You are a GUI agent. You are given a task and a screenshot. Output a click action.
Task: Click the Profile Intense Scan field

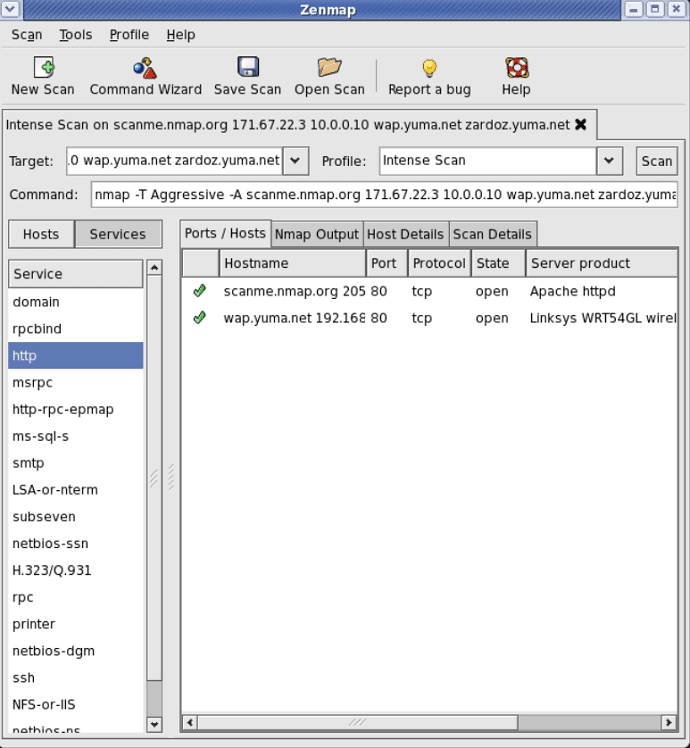(x=488, y=161)
